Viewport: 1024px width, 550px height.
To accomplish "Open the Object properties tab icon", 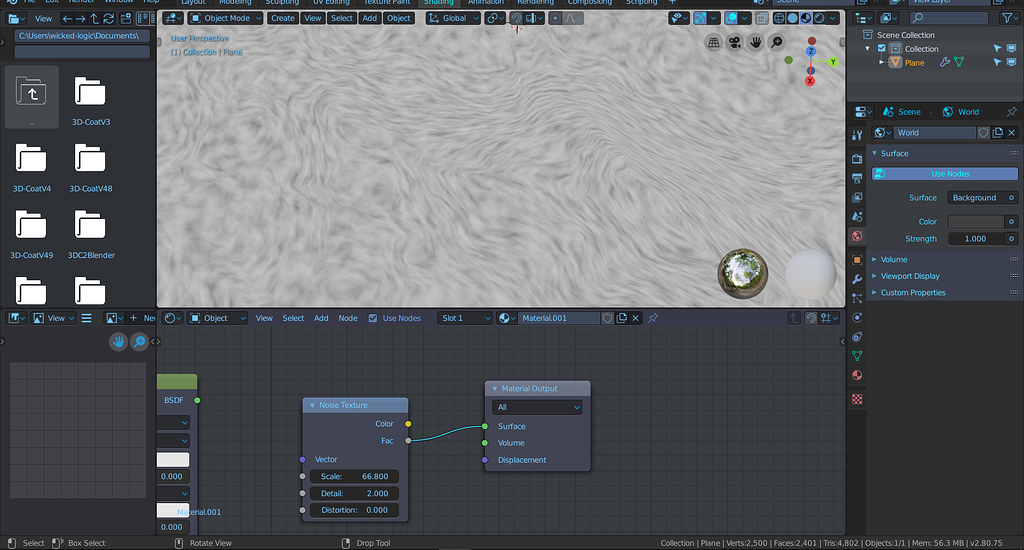I will 857,260.
